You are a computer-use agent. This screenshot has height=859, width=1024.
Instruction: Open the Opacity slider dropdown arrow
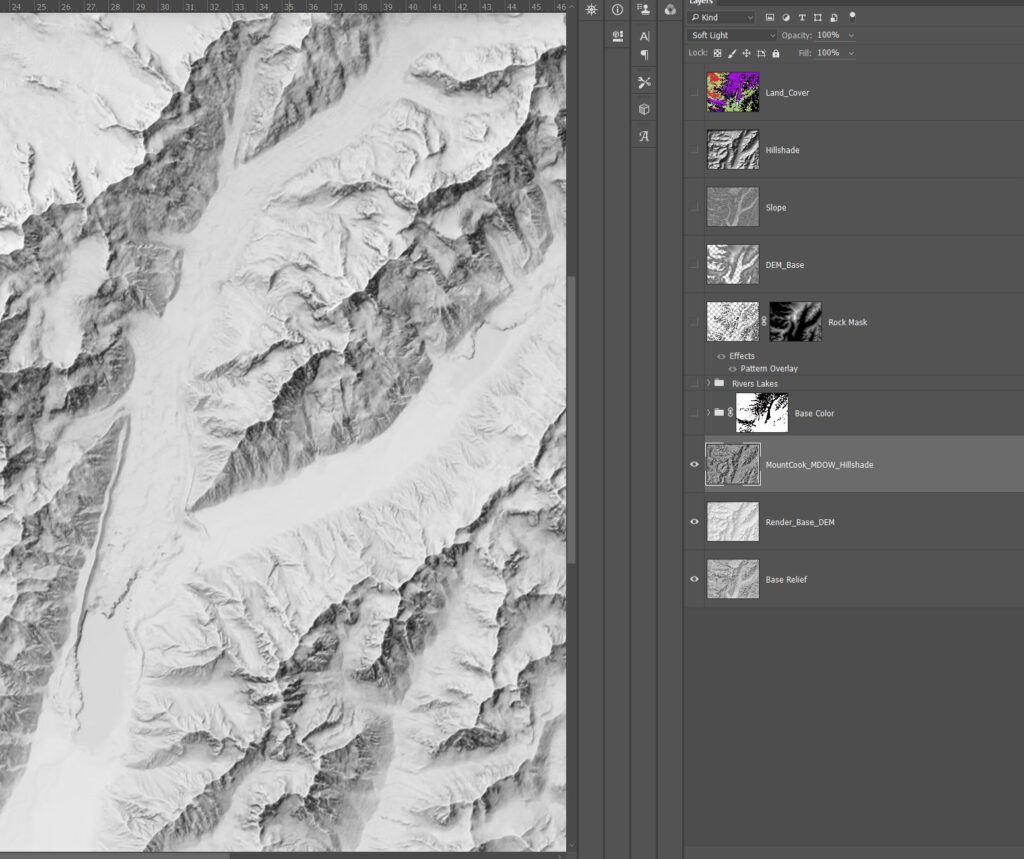pyautogui.click(x=851, y=35)
